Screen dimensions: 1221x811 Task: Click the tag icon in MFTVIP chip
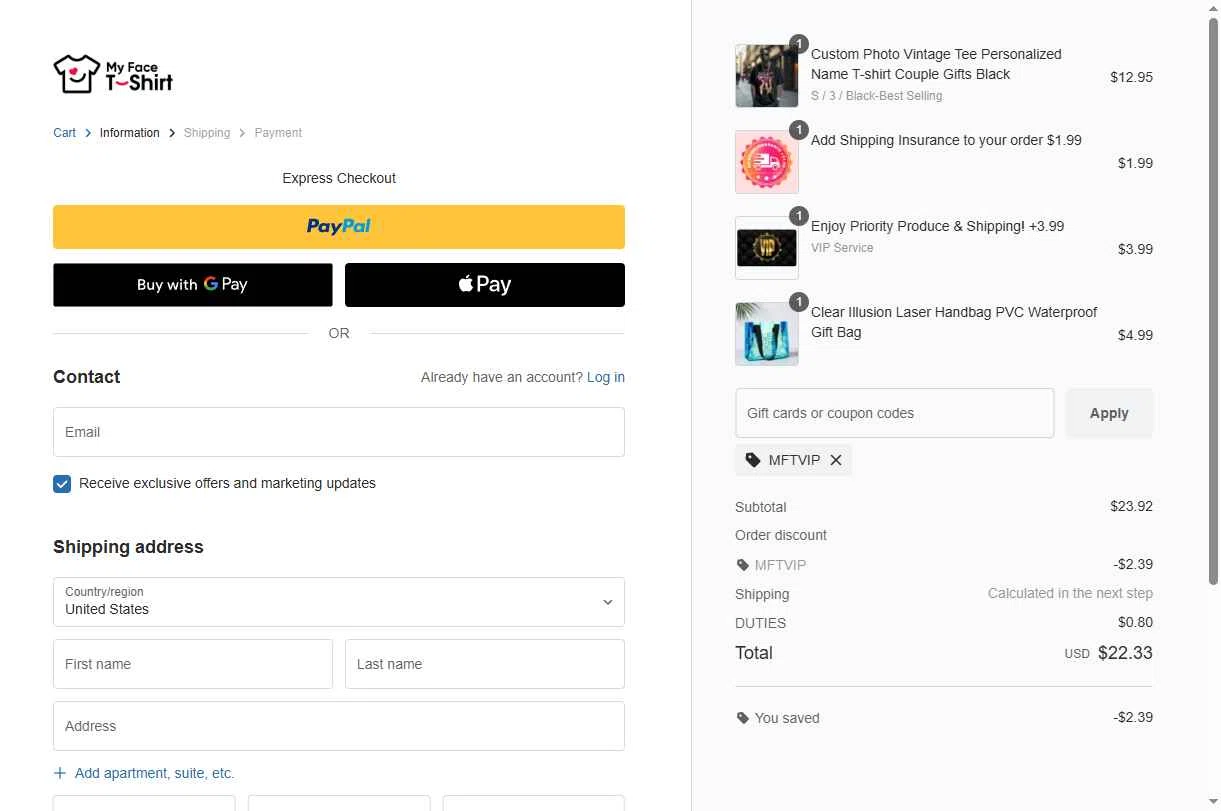coord(753,460)
